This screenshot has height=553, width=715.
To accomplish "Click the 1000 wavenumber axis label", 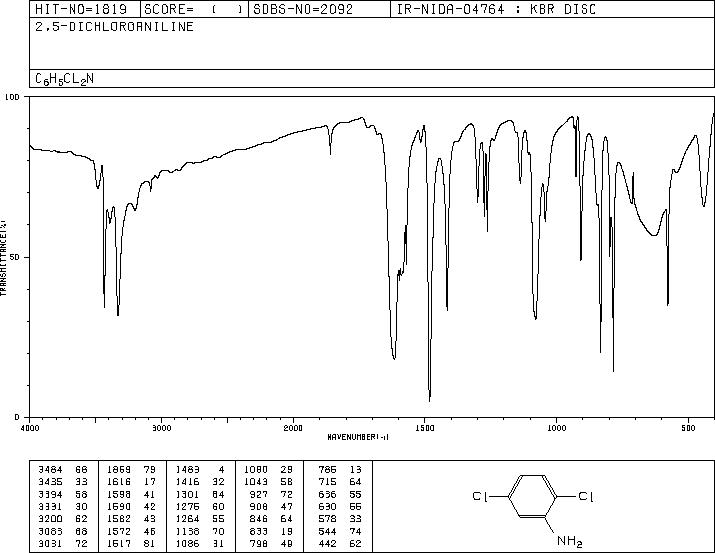I will coord(556,428).
